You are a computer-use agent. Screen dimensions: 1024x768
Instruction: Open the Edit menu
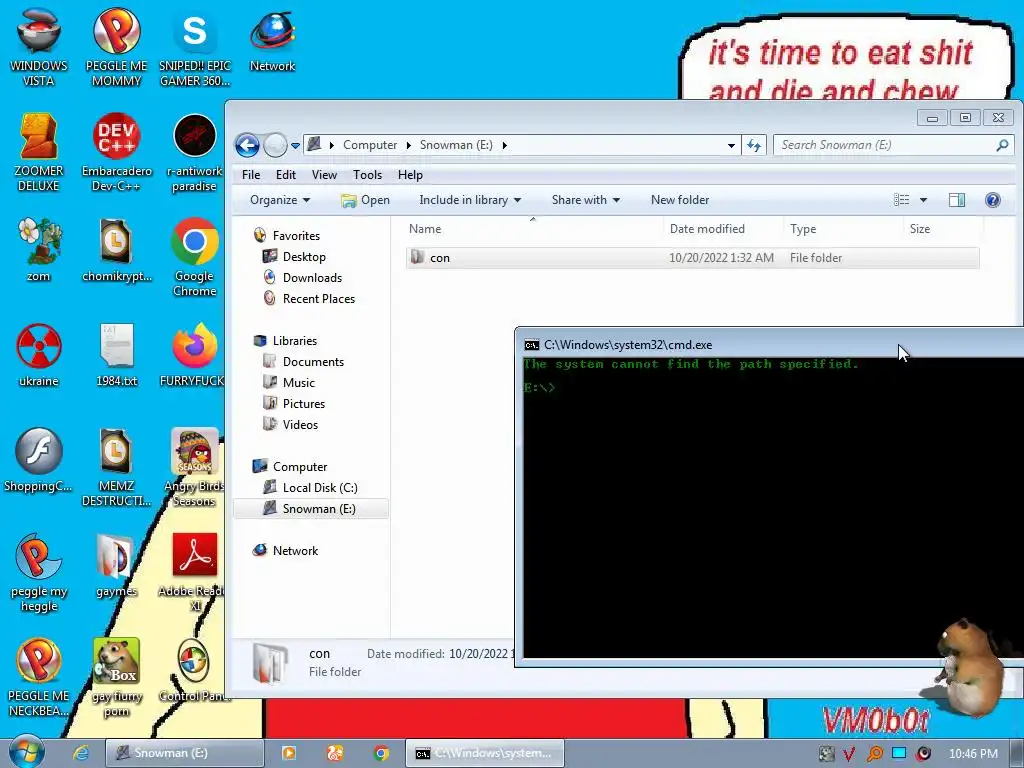285,175
